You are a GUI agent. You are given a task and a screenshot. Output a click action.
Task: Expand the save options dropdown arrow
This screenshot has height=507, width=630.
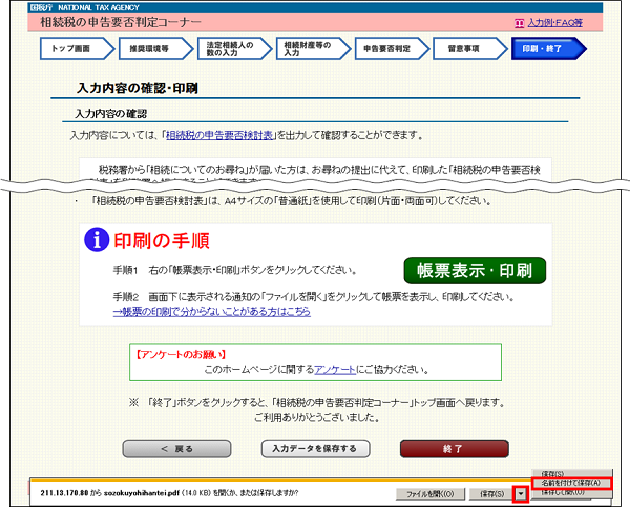(x=521, y=494)
